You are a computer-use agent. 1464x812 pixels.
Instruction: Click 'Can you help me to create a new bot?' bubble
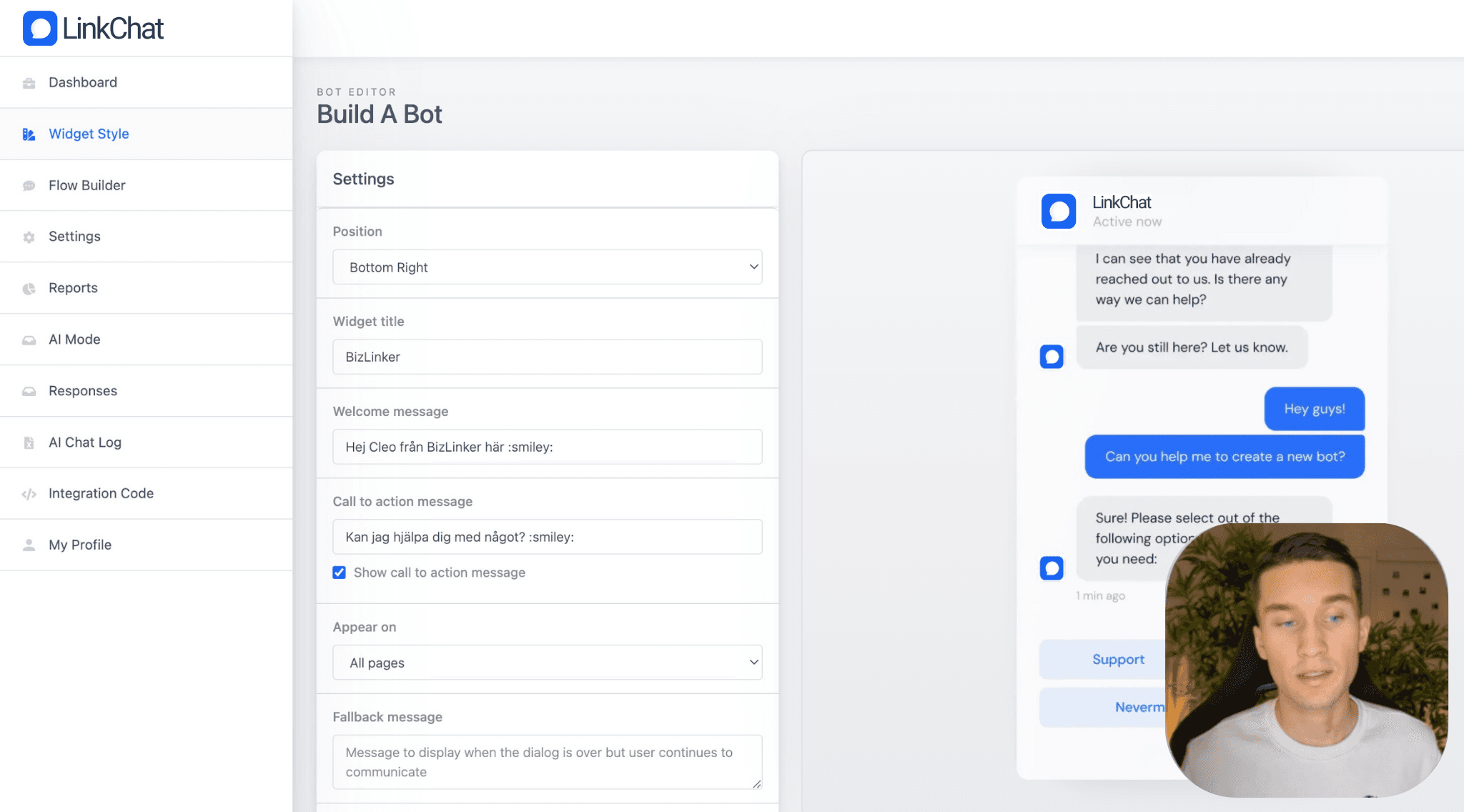point(1225,457)
